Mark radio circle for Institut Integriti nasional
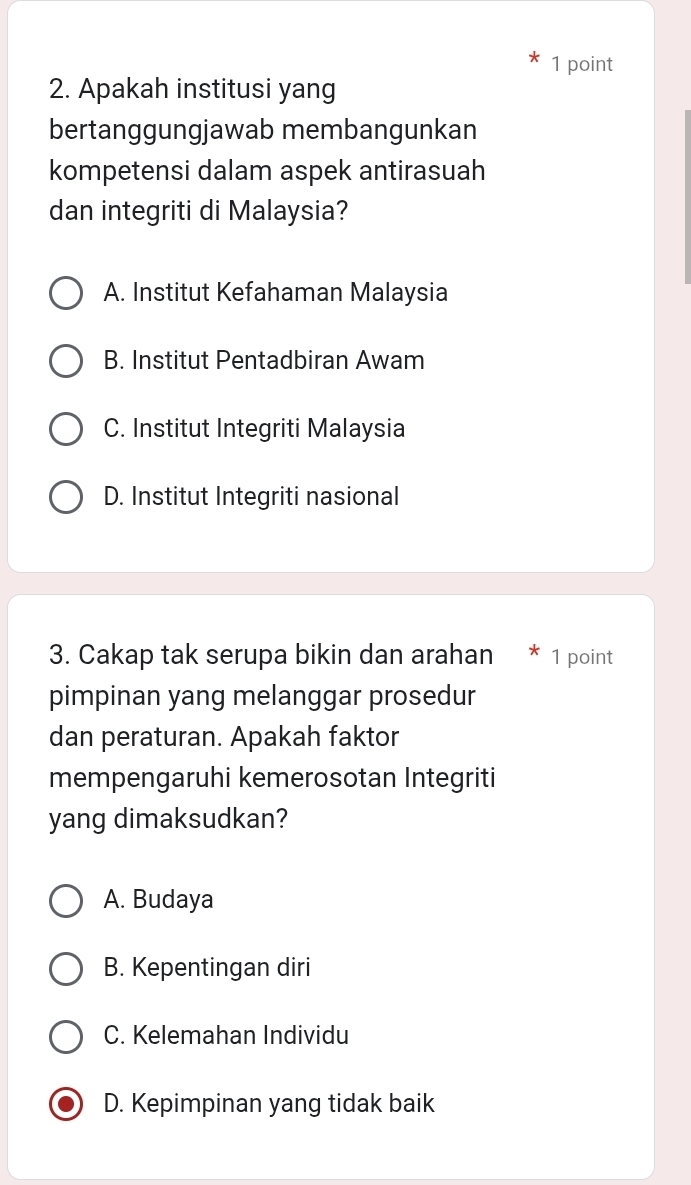The height and width of the screenshot is (1185, 691). click(67, 497)
